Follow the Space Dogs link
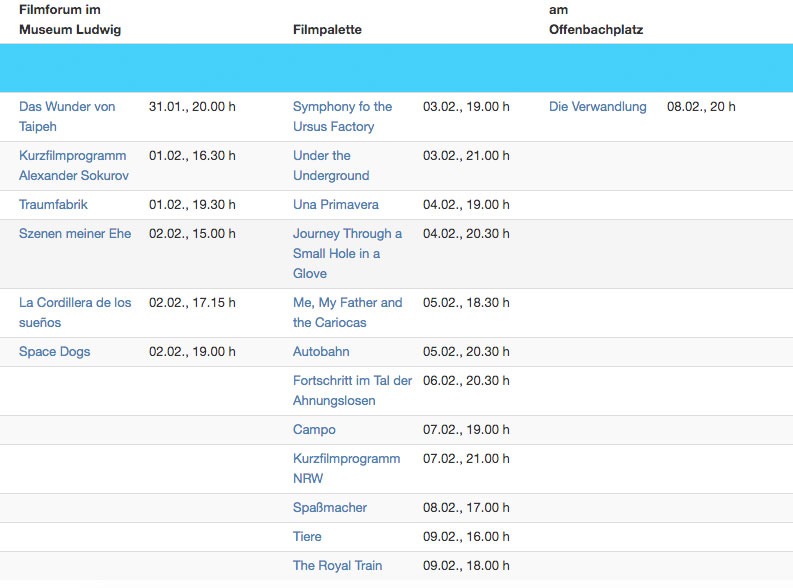 point(55,352)
